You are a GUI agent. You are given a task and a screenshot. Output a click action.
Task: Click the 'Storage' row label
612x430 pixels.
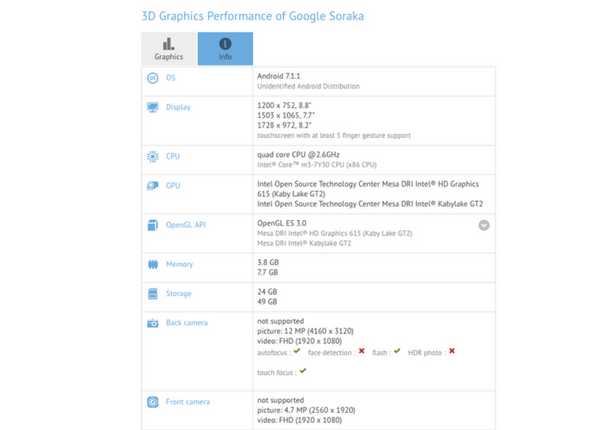click(178, 294)
